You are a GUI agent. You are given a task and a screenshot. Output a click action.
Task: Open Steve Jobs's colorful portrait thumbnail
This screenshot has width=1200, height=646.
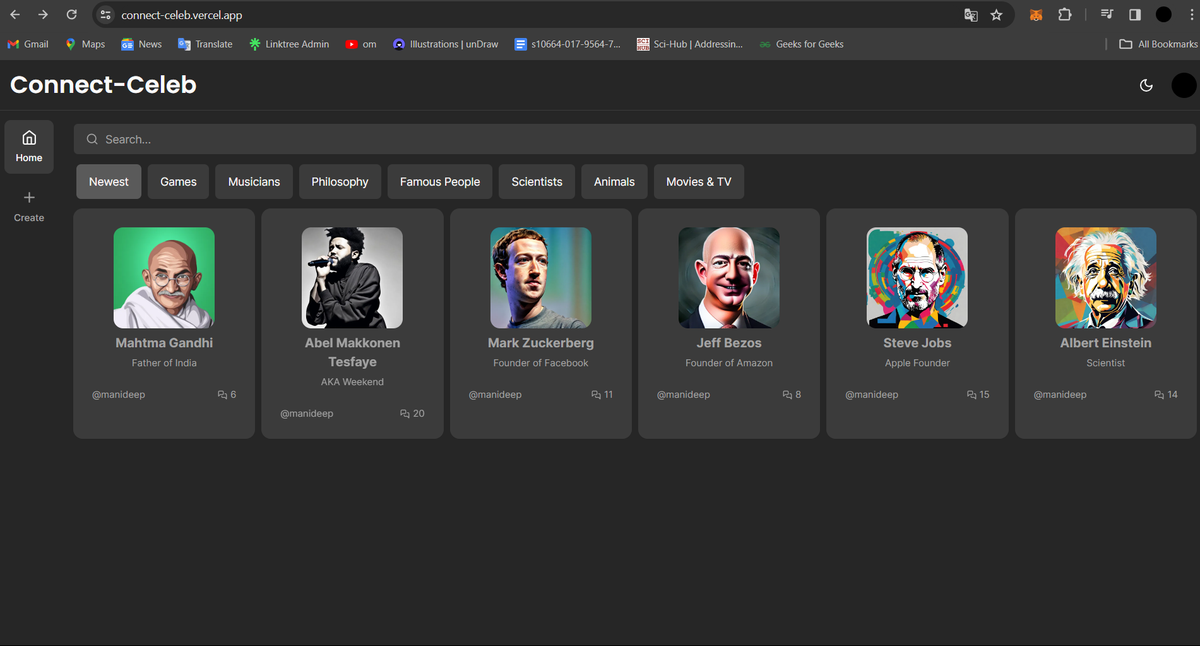917,278
